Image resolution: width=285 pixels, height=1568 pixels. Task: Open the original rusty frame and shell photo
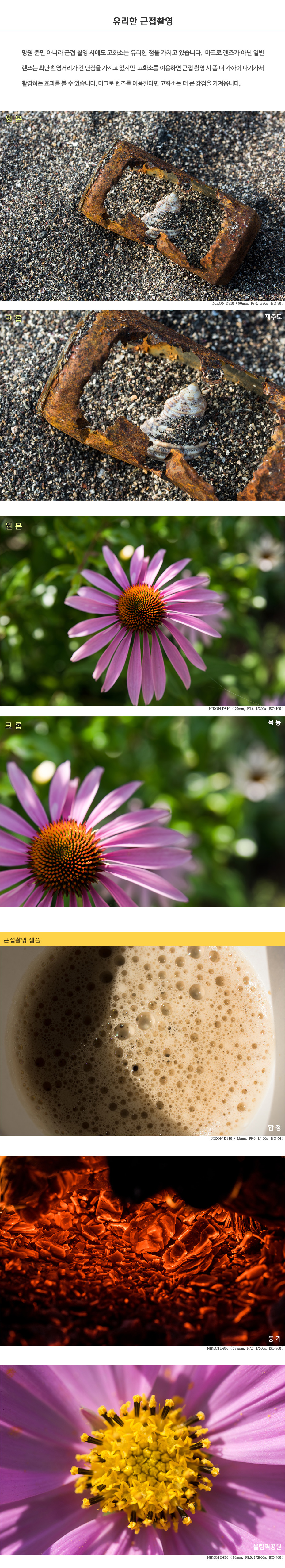[142, 206]
